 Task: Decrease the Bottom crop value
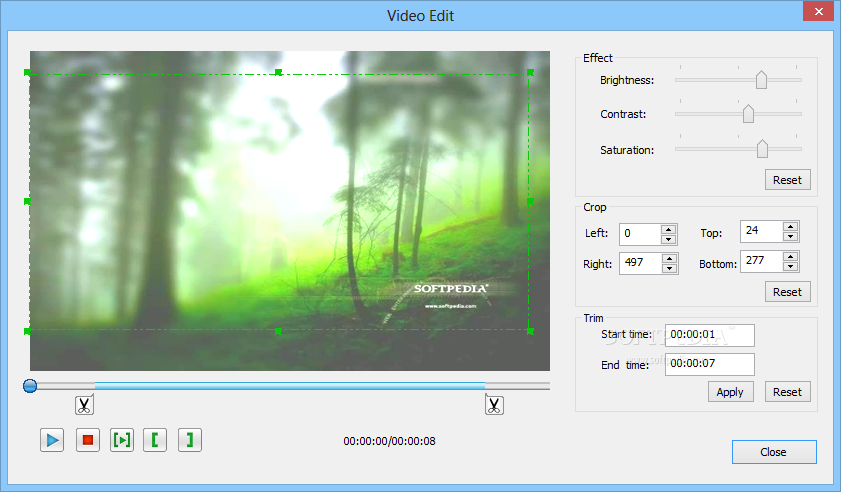(x=790, y=267)
